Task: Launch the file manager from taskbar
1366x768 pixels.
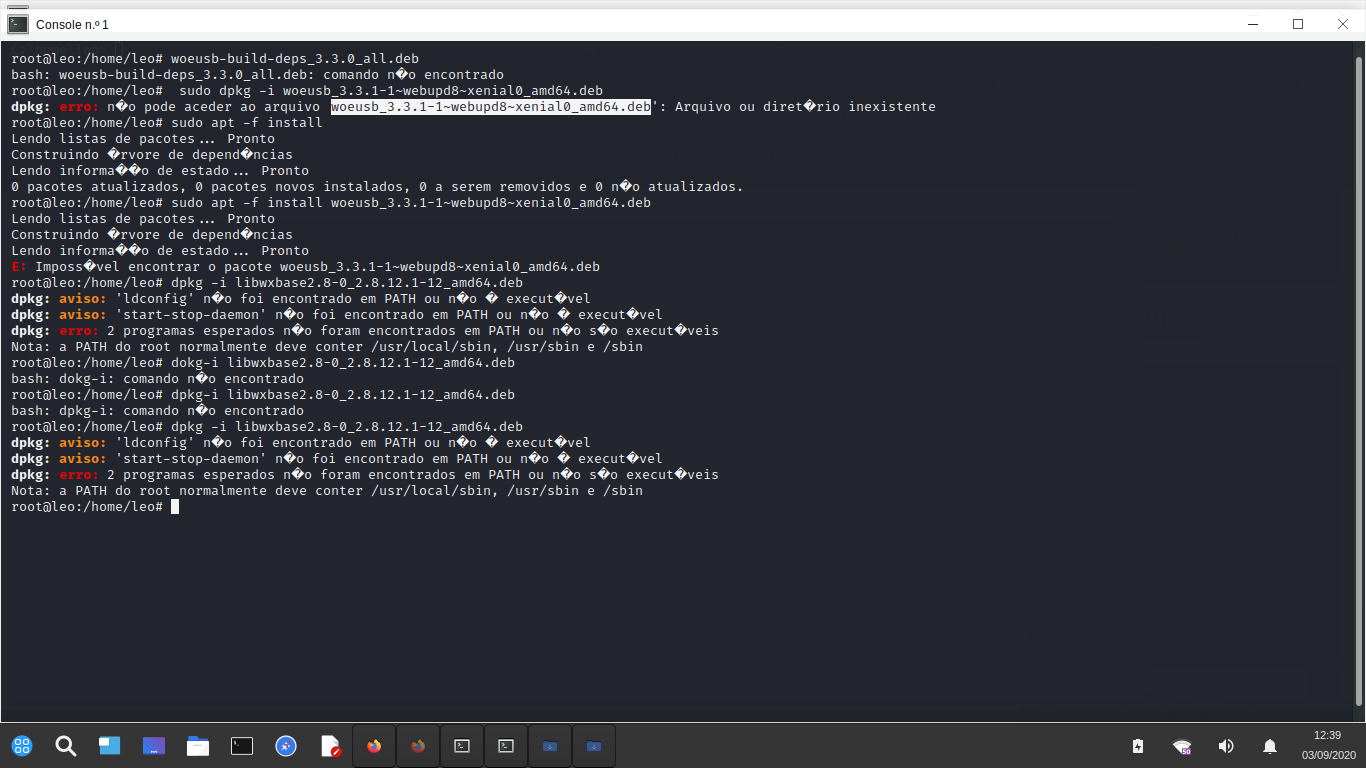Action: tap(198, 746)
